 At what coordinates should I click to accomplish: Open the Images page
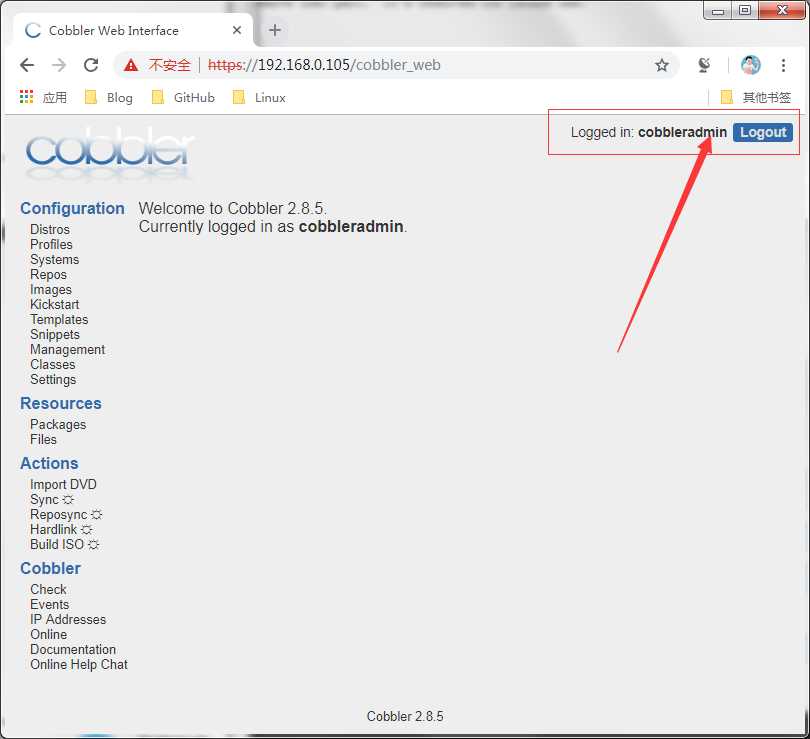click(x=51, y=289)
